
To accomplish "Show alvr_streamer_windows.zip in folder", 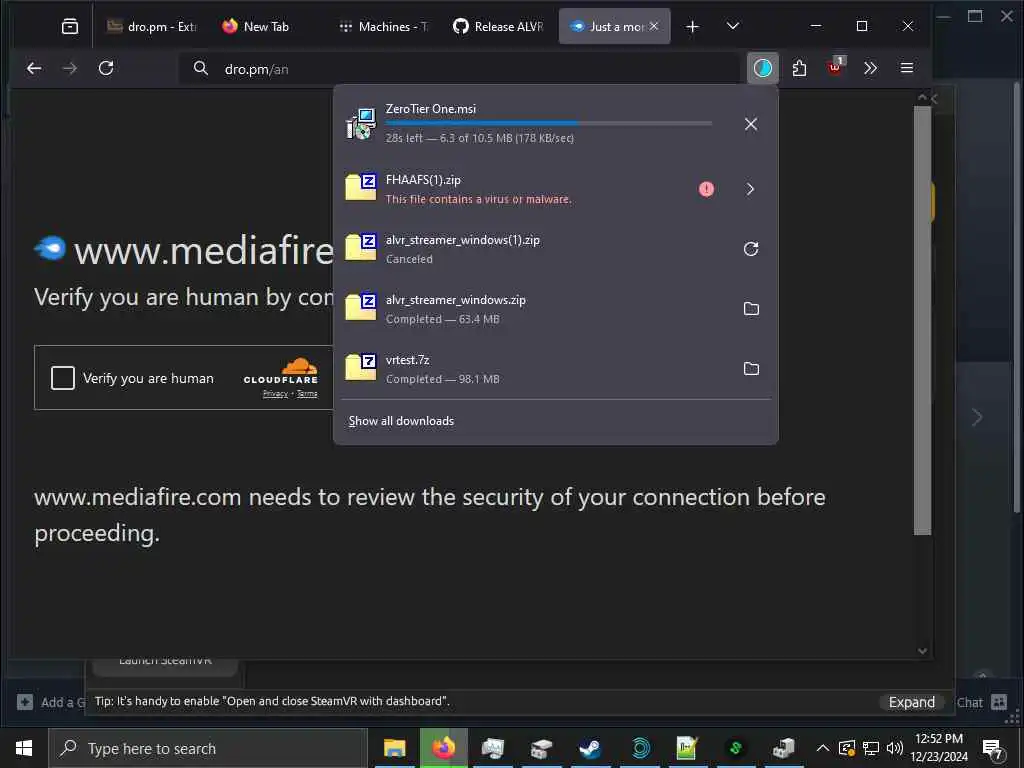I will pyautogui.click(x=751, y=309).
